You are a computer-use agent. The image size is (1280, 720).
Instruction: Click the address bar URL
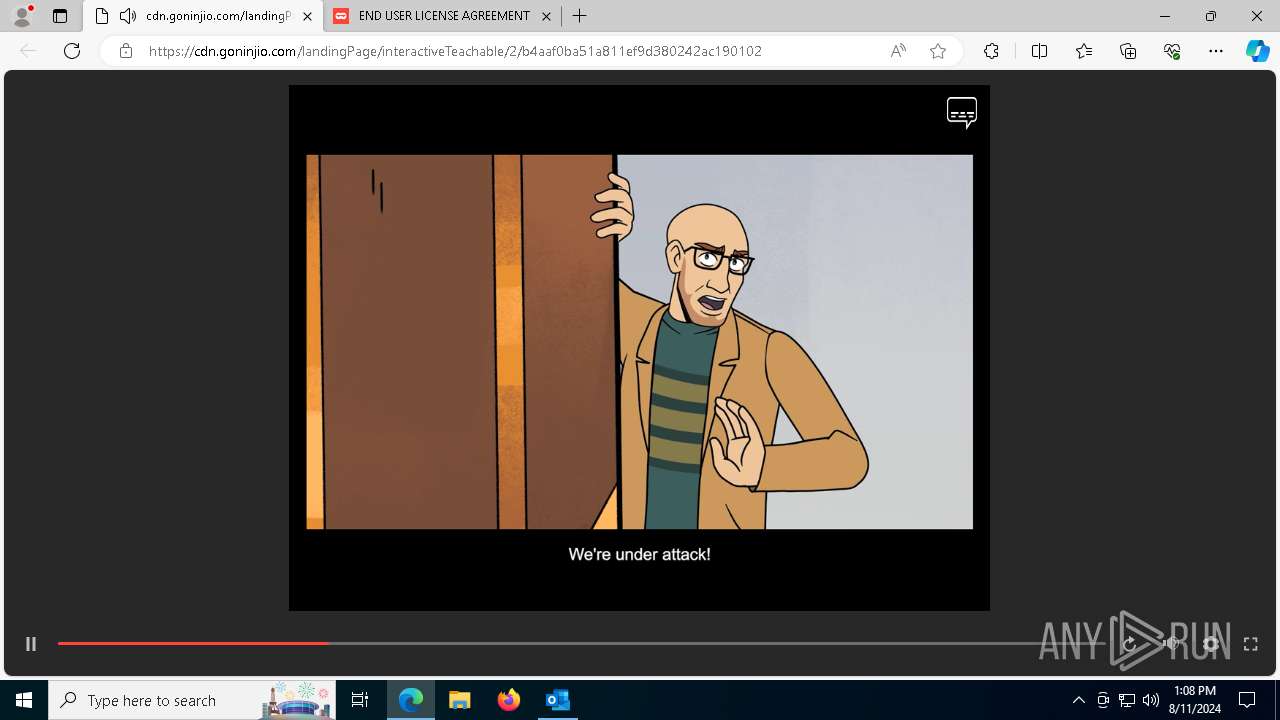click(x=455, y=51)
